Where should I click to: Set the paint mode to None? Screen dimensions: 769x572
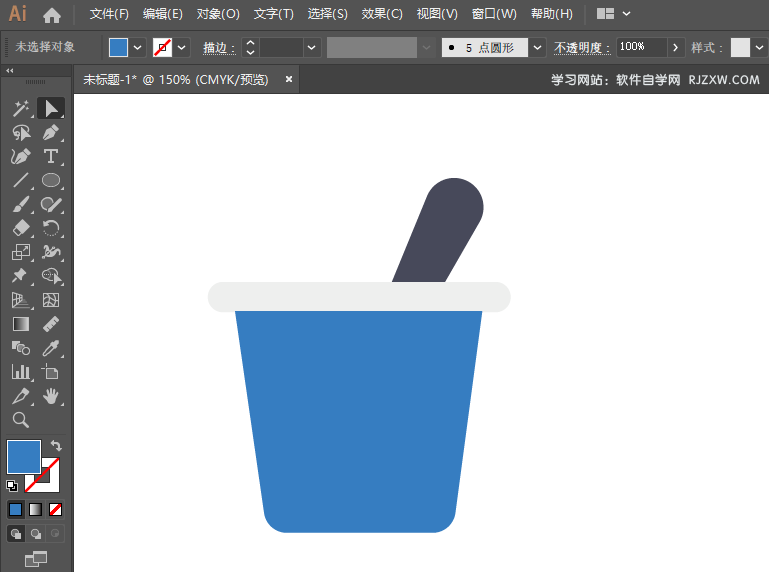[x=56, y=509]
